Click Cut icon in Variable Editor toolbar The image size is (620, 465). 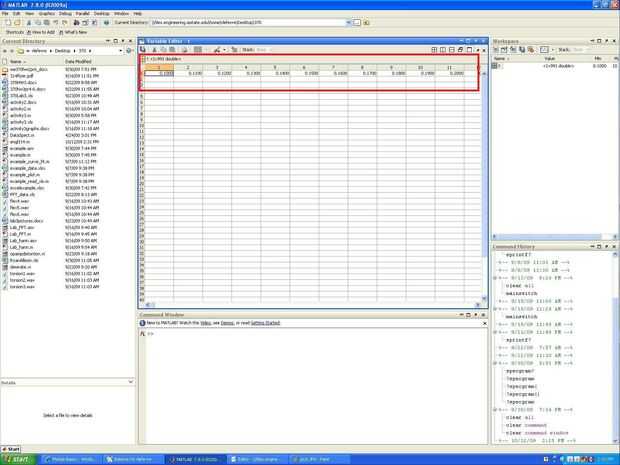(x=155, y=49)
